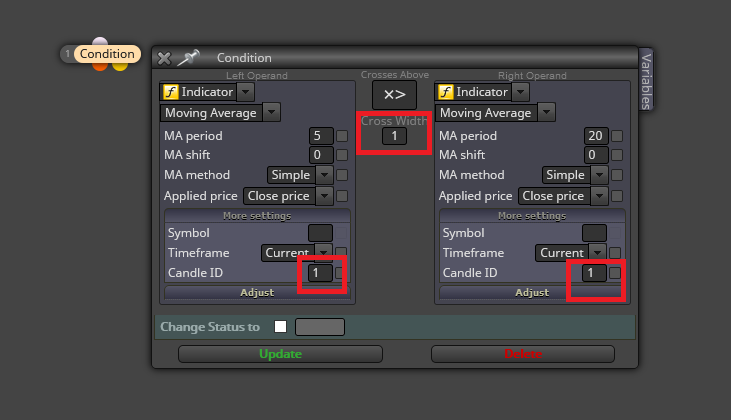Open the left Timeframe Current dropdown
The height and width of the screenshot is (420, 731).
[297, 253]
